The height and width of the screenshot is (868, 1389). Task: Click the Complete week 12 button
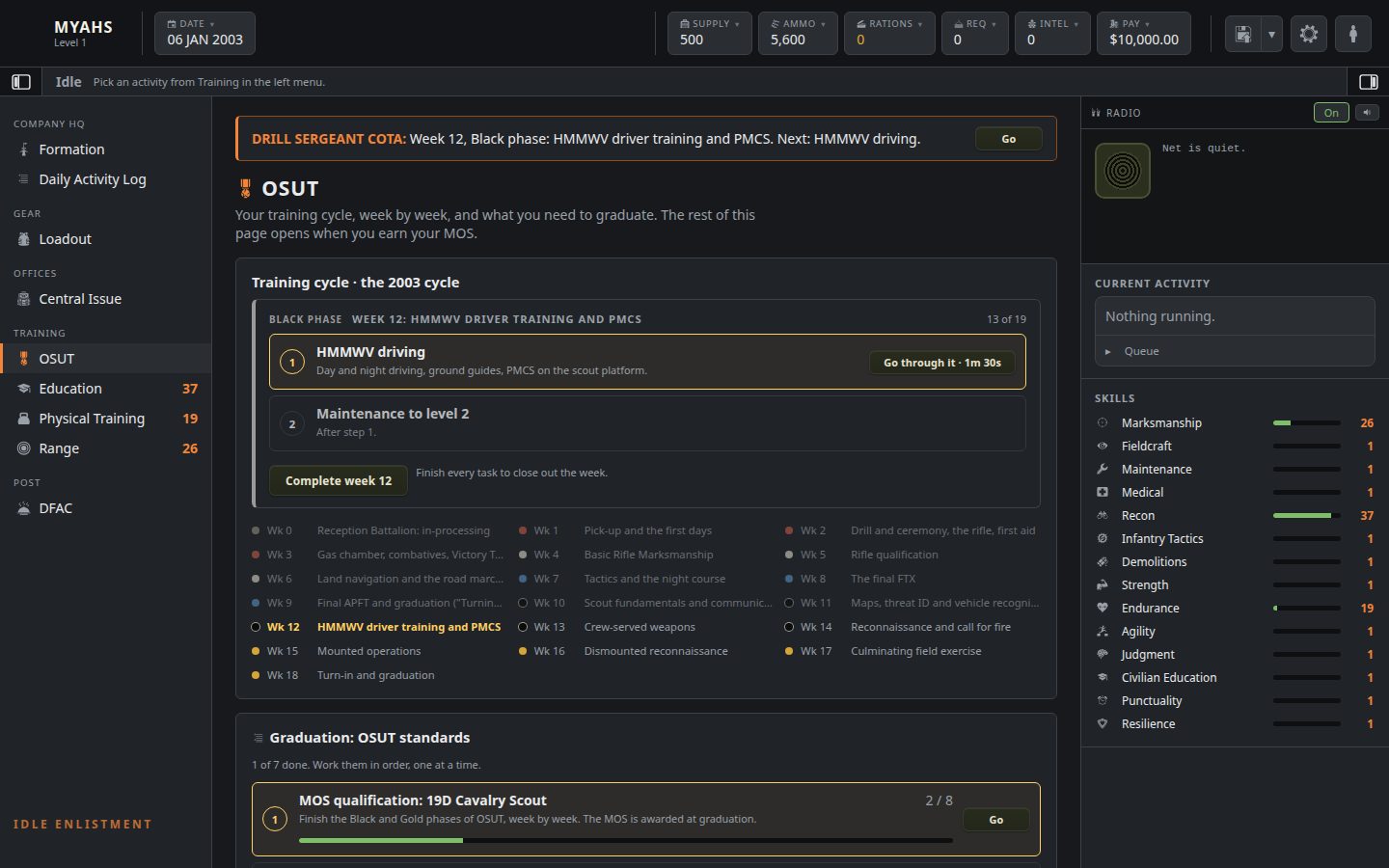pyautogui.click(x=339, y=480)
